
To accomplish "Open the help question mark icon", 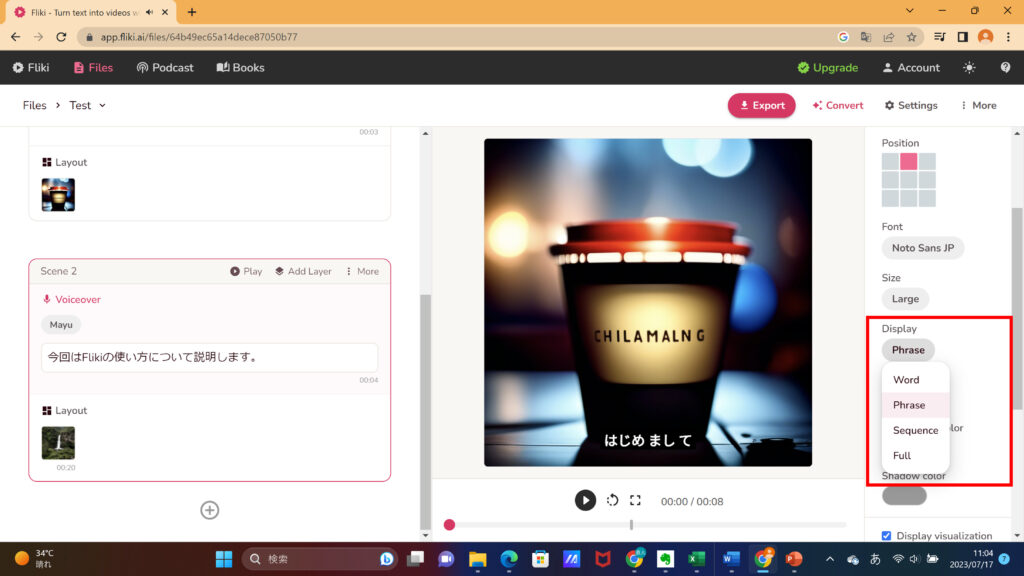I will pyautogui.click(x=1005, y=67).
